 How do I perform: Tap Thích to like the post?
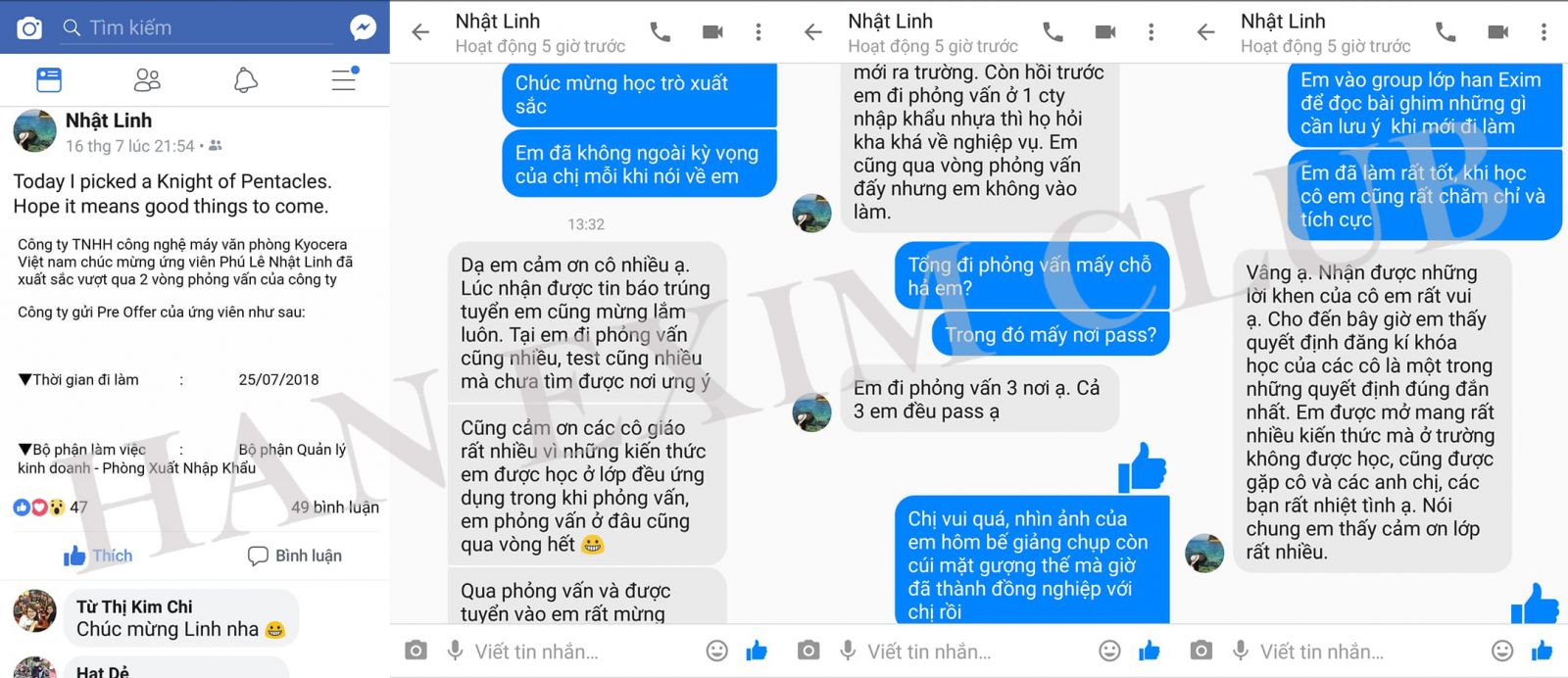[x=98, y=556]
